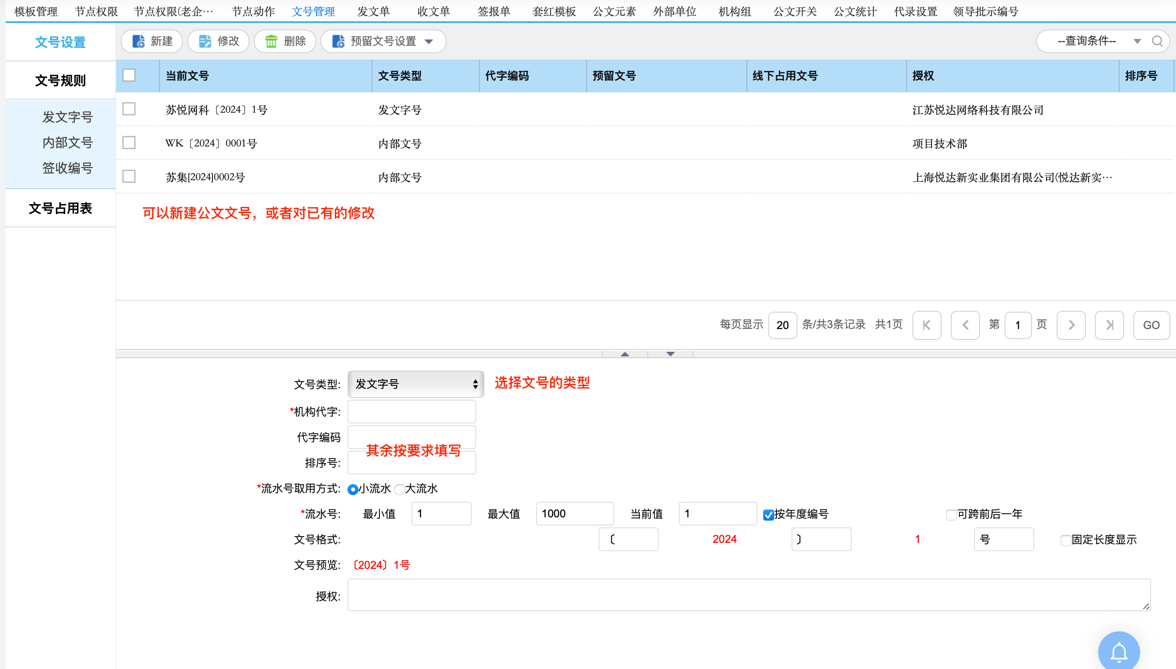Switch to the 文号管理 menu tab
Viewport: 1176px width, 669px height.
click(313, 11)
